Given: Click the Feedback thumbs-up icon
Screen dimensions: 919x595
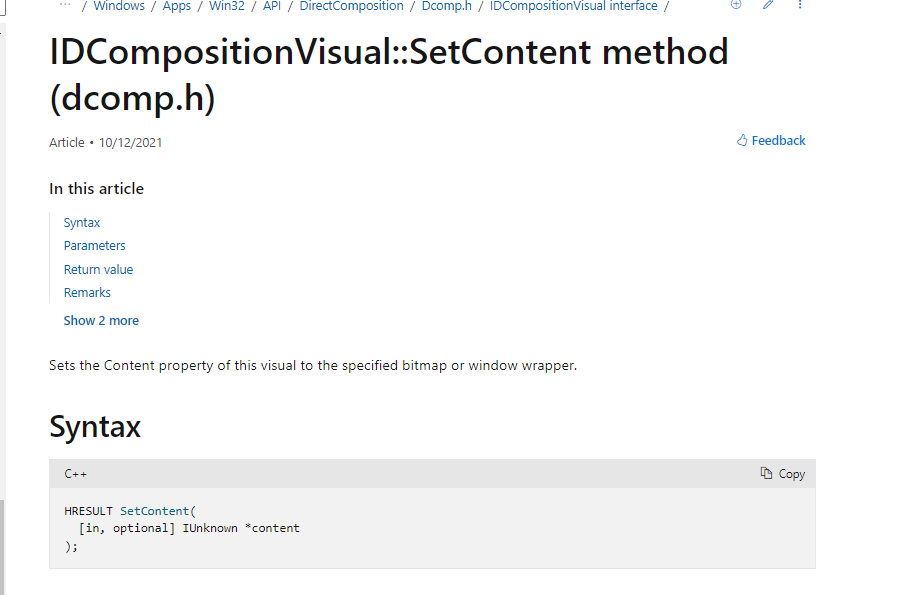Looking at the screenshot, I should [742, 141].
